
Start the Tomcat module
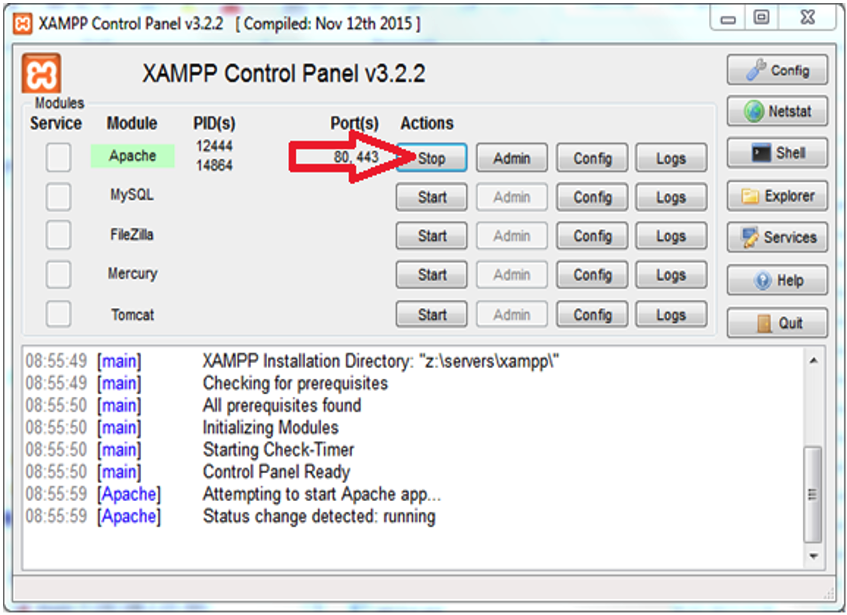[x=432, y=314]
